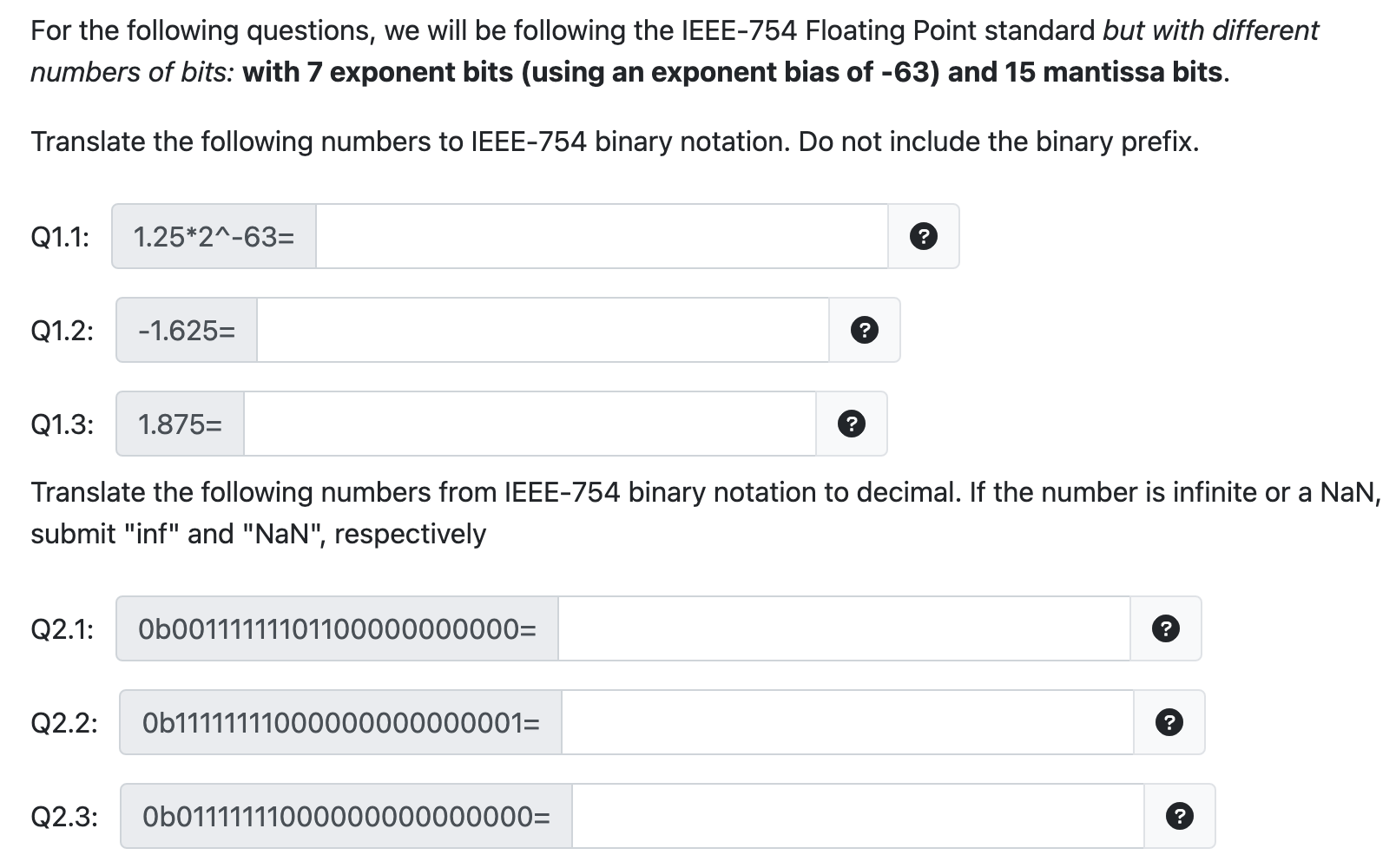This screenshot has height=868, width=1396.
Task: Select the Q2.3 answer input box
Action: [857, 816]
